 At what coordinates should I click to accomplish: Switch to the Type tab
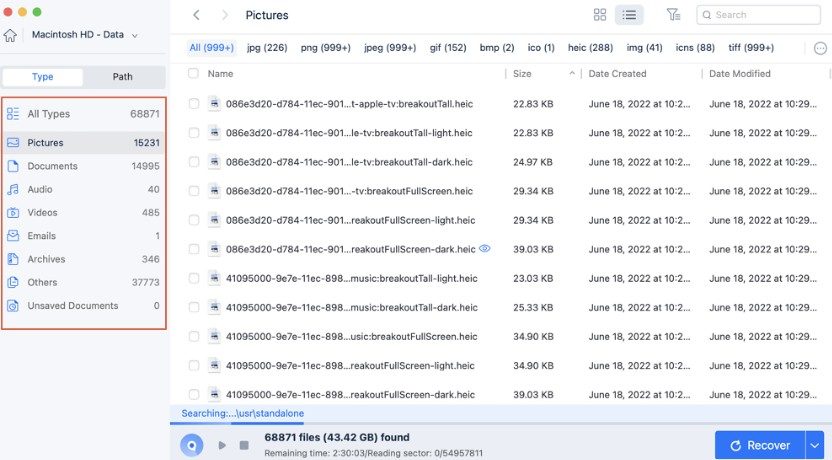click(x=42, y=77)
